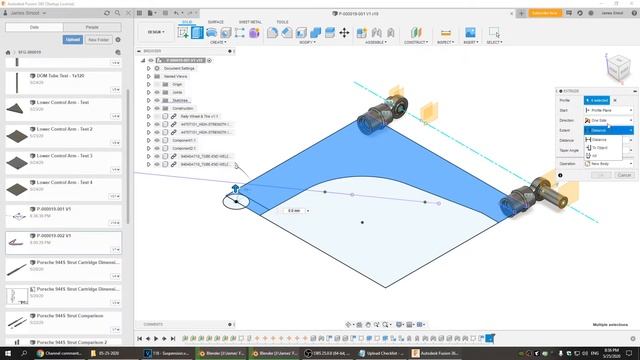
Task: Select the Offset Face tool
Action: click(330, 32)
